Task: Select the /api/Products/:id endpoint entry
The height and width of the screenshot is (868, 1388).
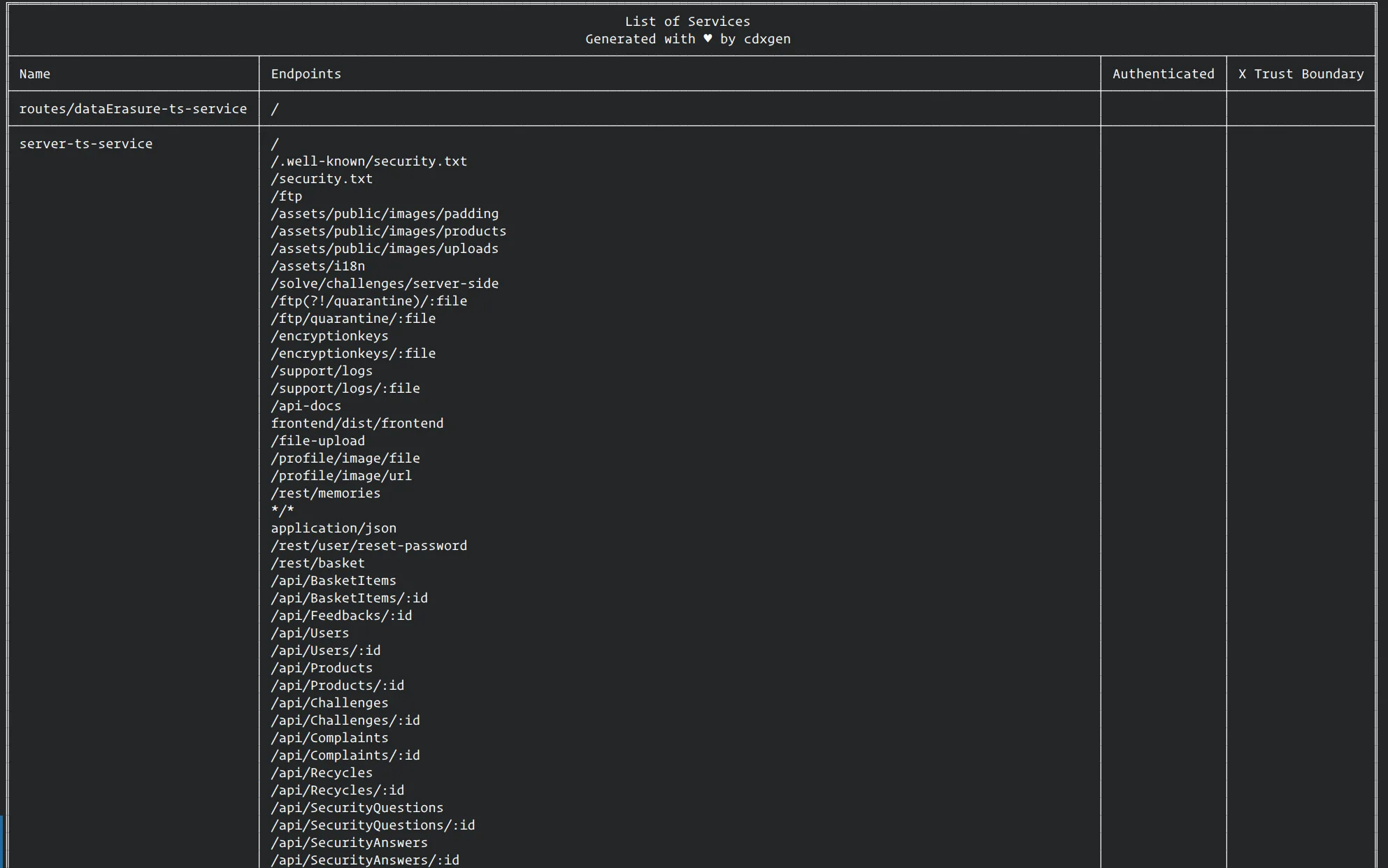Action: 338,685
